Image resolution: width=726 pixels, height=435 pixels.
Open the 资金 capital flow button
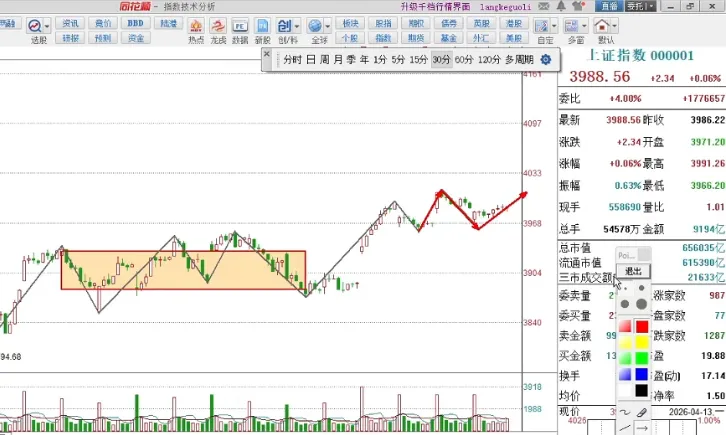(136, 38)
